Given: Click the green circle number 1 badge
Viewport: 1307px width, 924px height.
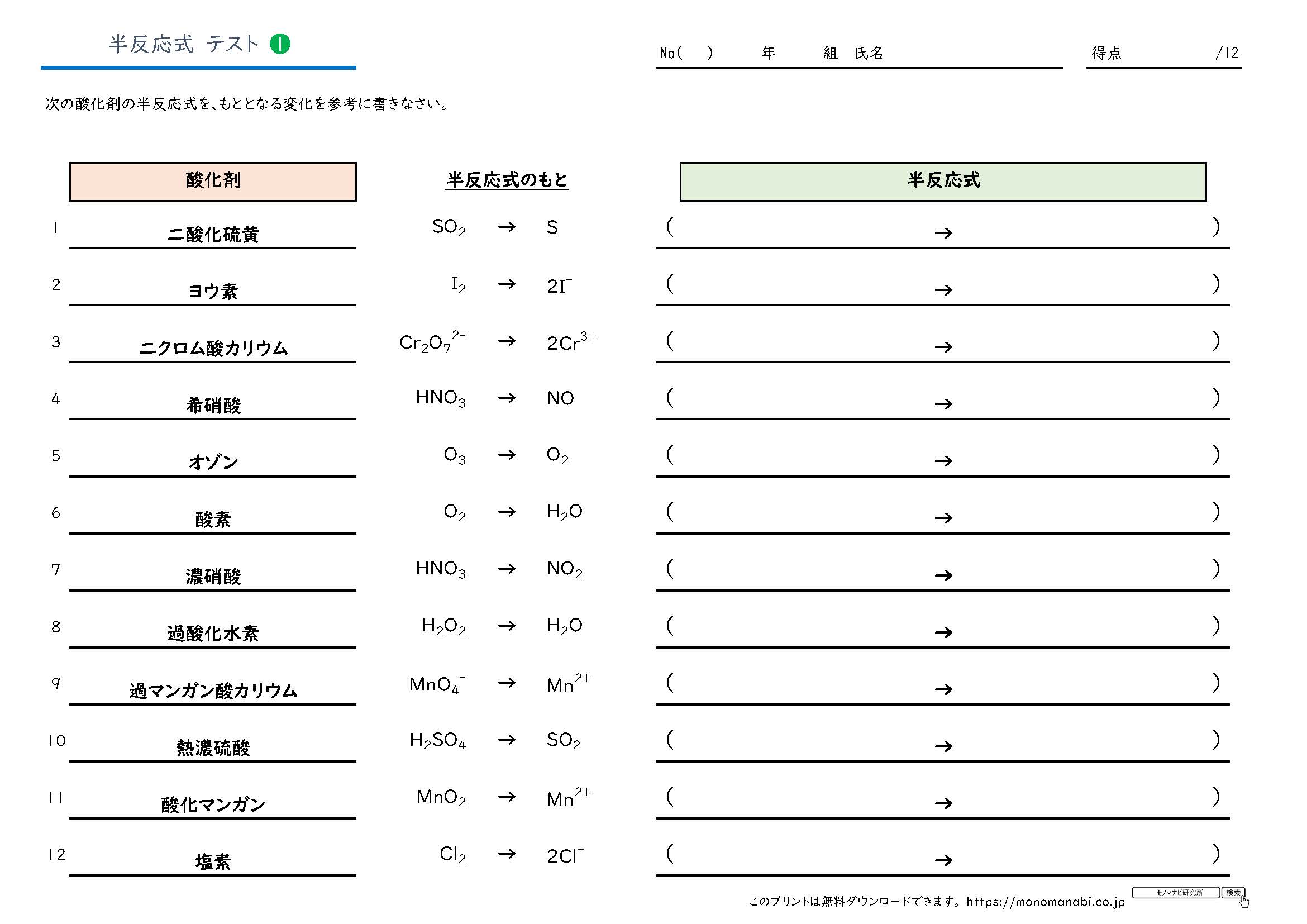Looking at the screenshot, I should (279, 44).
